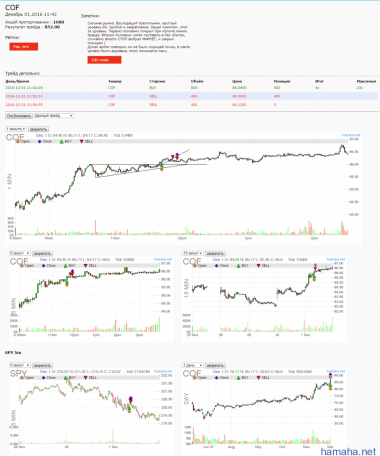Toggle Open marker in daily COF chart legend
380x456 pixels.
195,378
